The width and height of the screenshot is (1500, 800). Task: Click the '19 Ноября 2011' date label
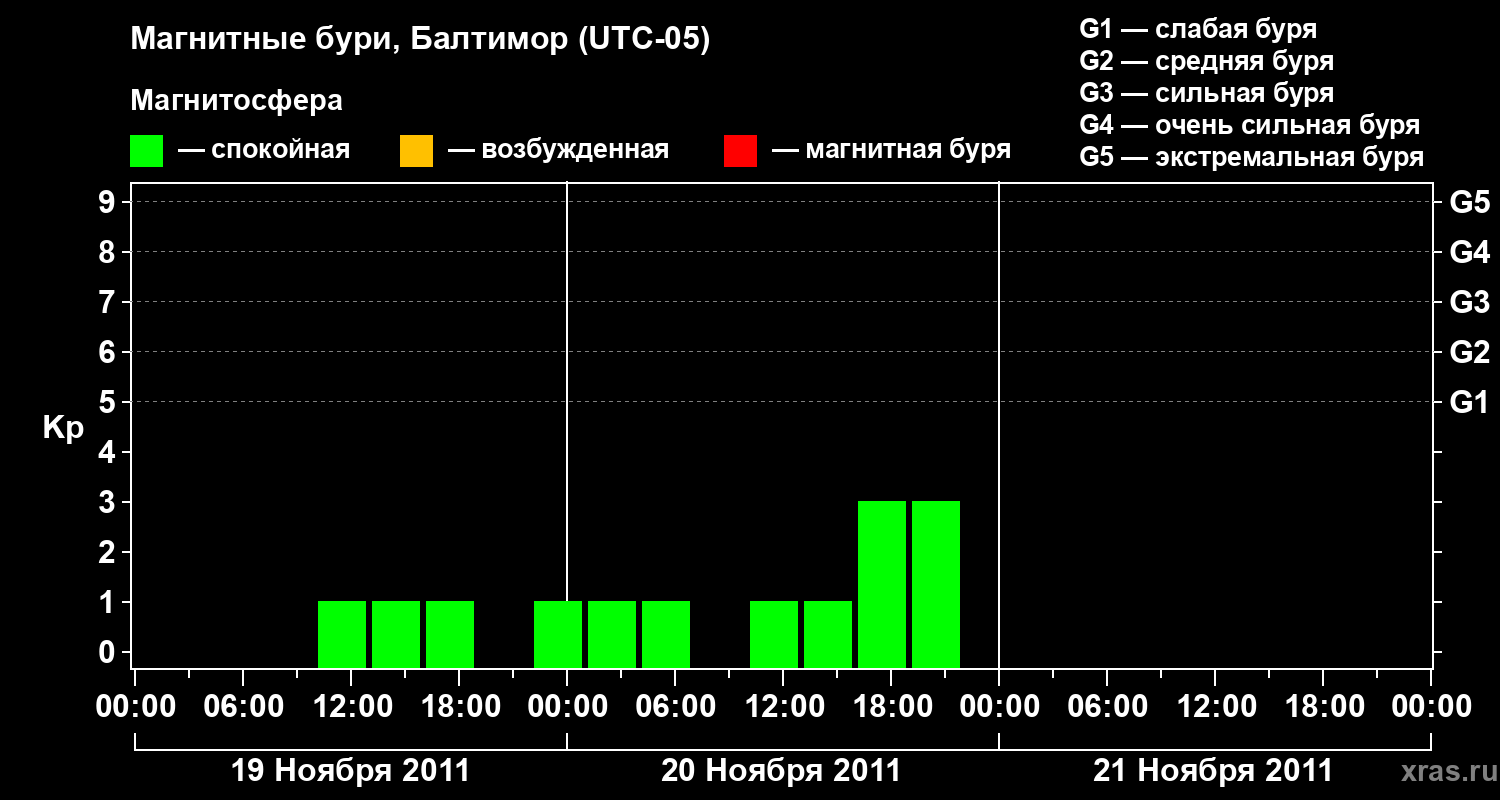350,771
